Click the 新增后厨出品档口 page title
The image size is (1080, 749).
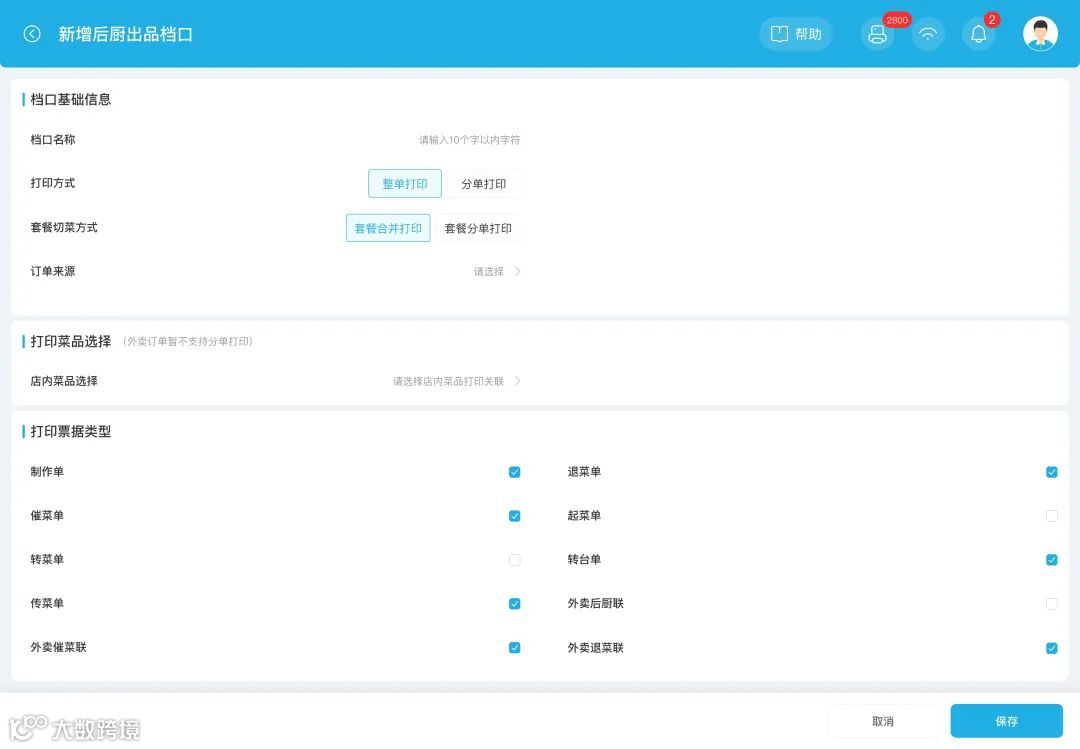click(125, 34)
